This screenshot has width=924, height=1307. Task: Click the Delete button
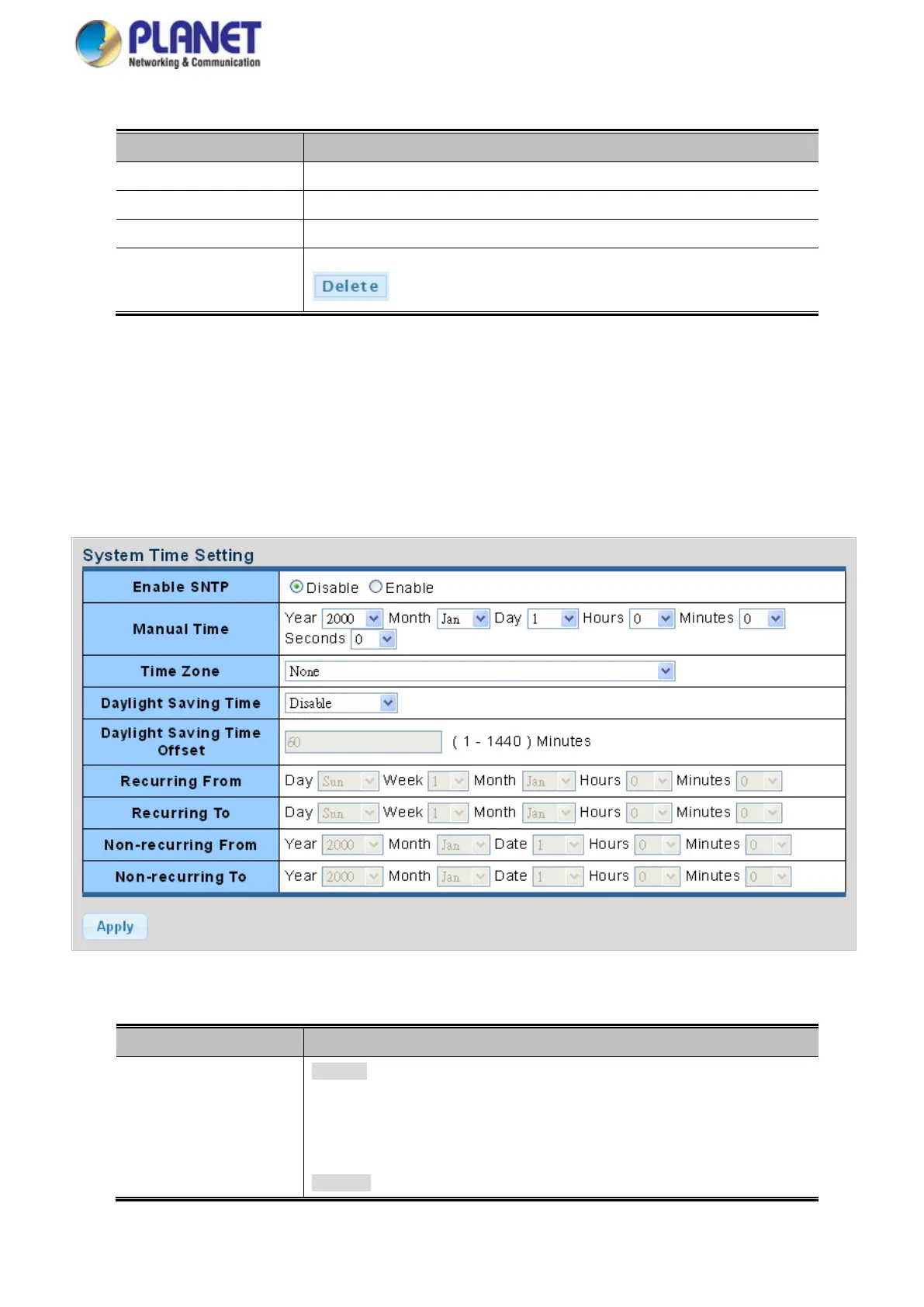351,286
